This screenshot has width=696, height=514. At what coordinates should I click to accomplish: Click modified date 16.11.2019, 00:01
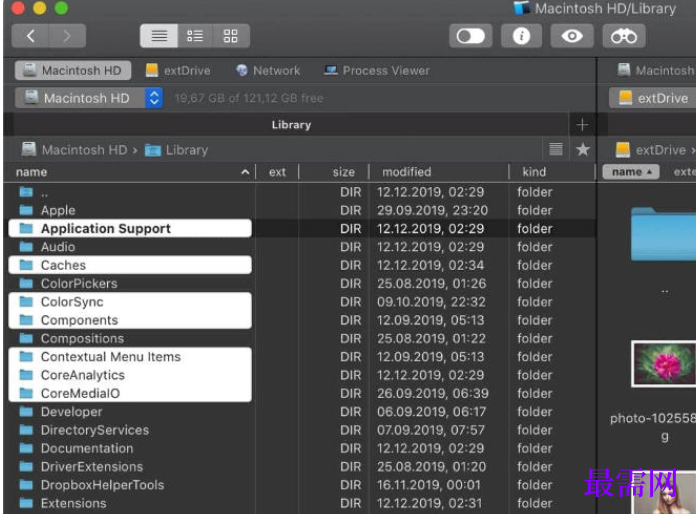(x=429, y=485)
